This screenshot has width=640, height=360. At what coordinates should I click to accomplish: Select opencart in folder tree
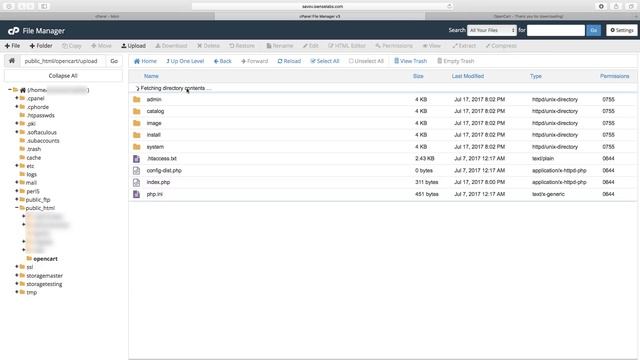coord(45,259)
